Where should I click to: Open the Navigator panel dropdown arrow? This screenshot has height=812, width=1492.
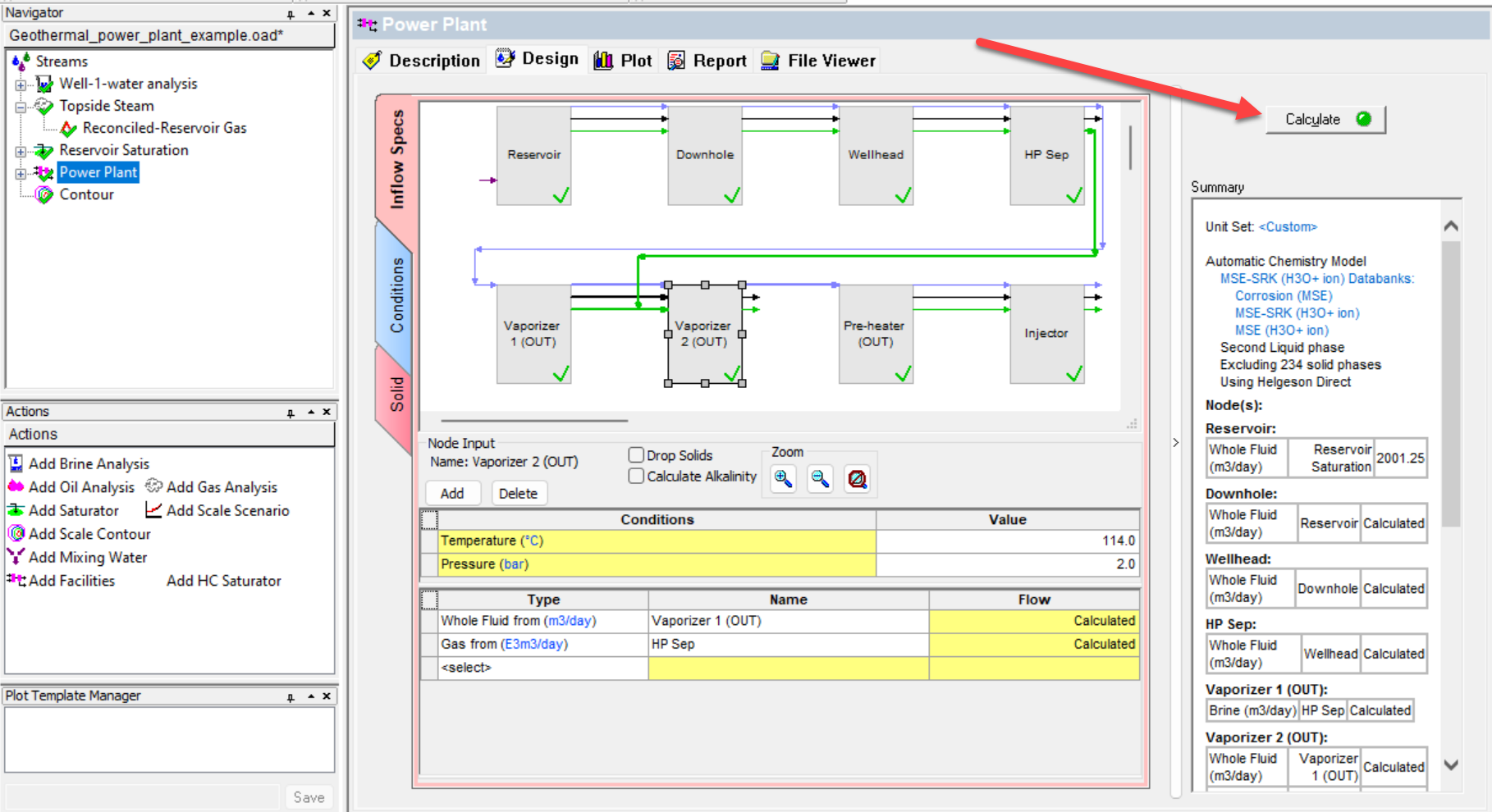(x=311, y=13)
